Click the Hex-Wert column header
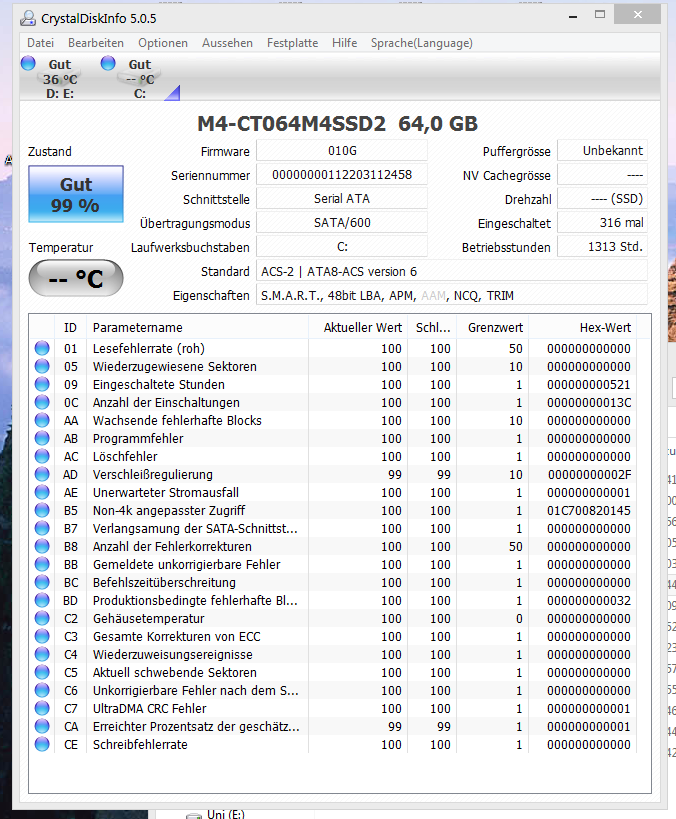The image size is (676, 819). pos(583,327)
